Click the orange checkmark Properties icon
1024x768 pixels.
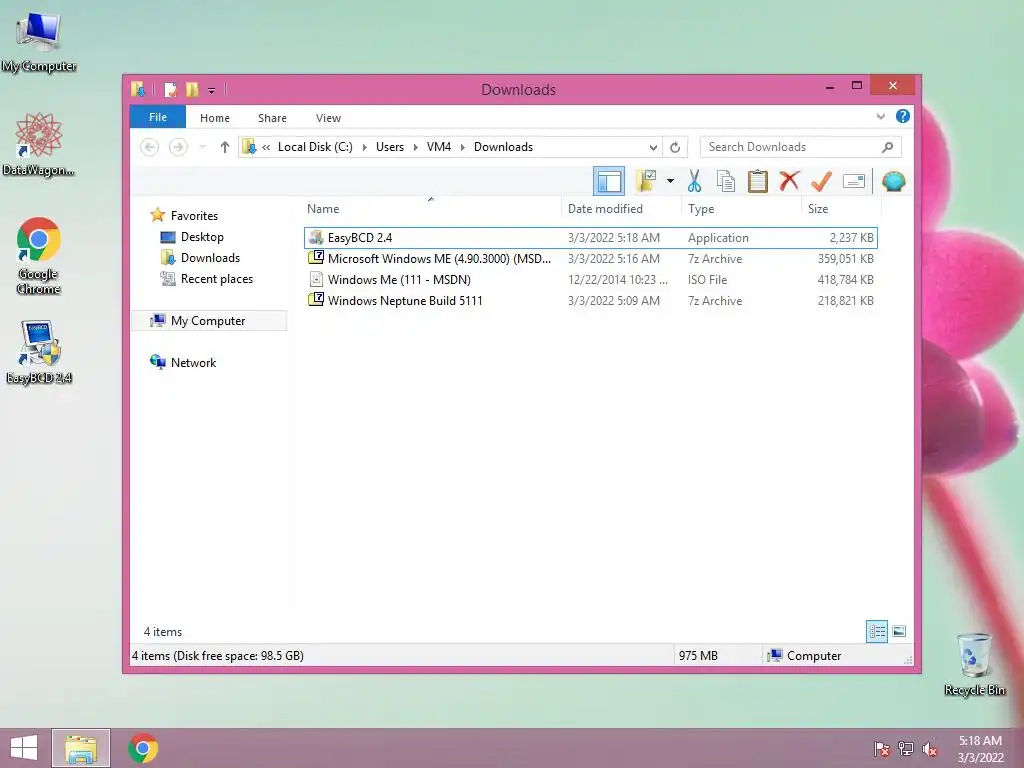coord(821,181)
